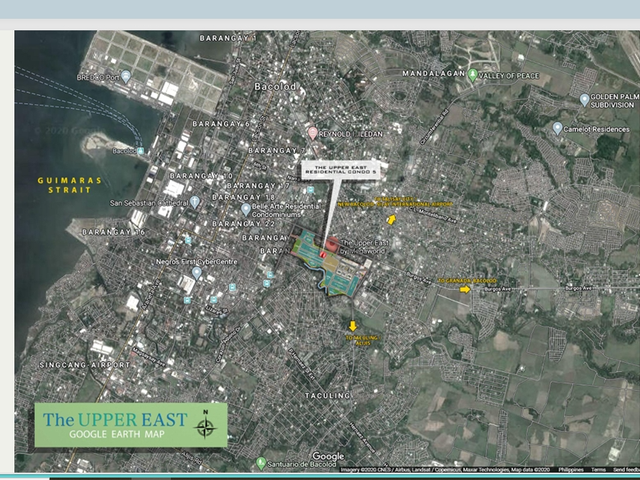The height and width of the screenshot is (480, 640).
Task: Click the BARANGAY 1 label
Action: click(x=227, y=38)
